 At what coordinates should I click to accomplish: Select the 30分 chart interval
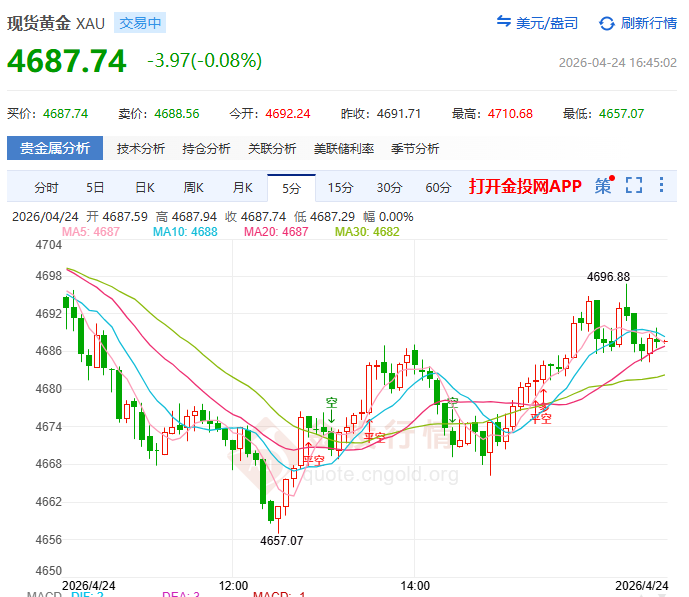tap(389, 188)
